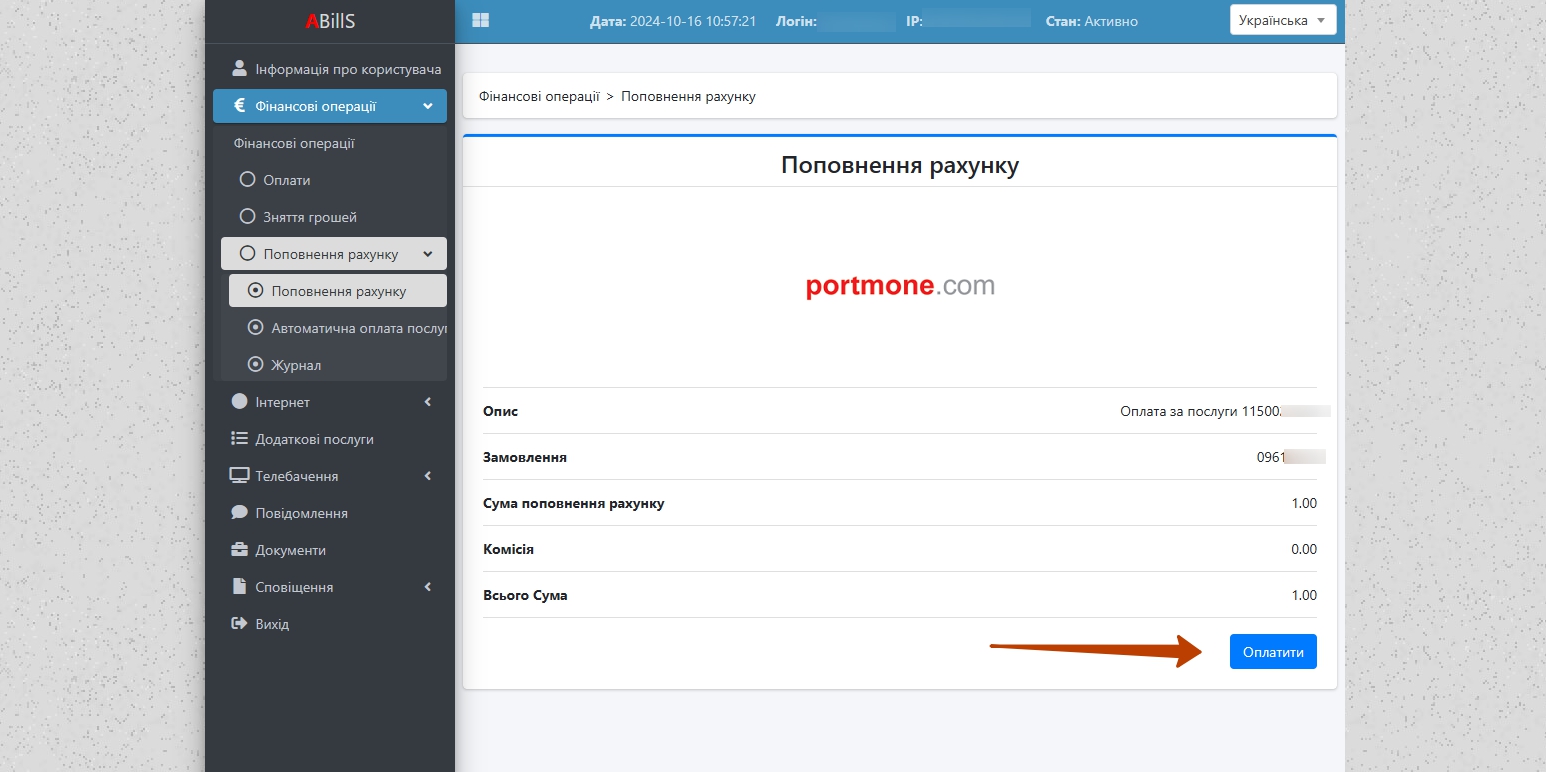
Task: Select the dot marker beside Журнал
Action: point(255,364)
